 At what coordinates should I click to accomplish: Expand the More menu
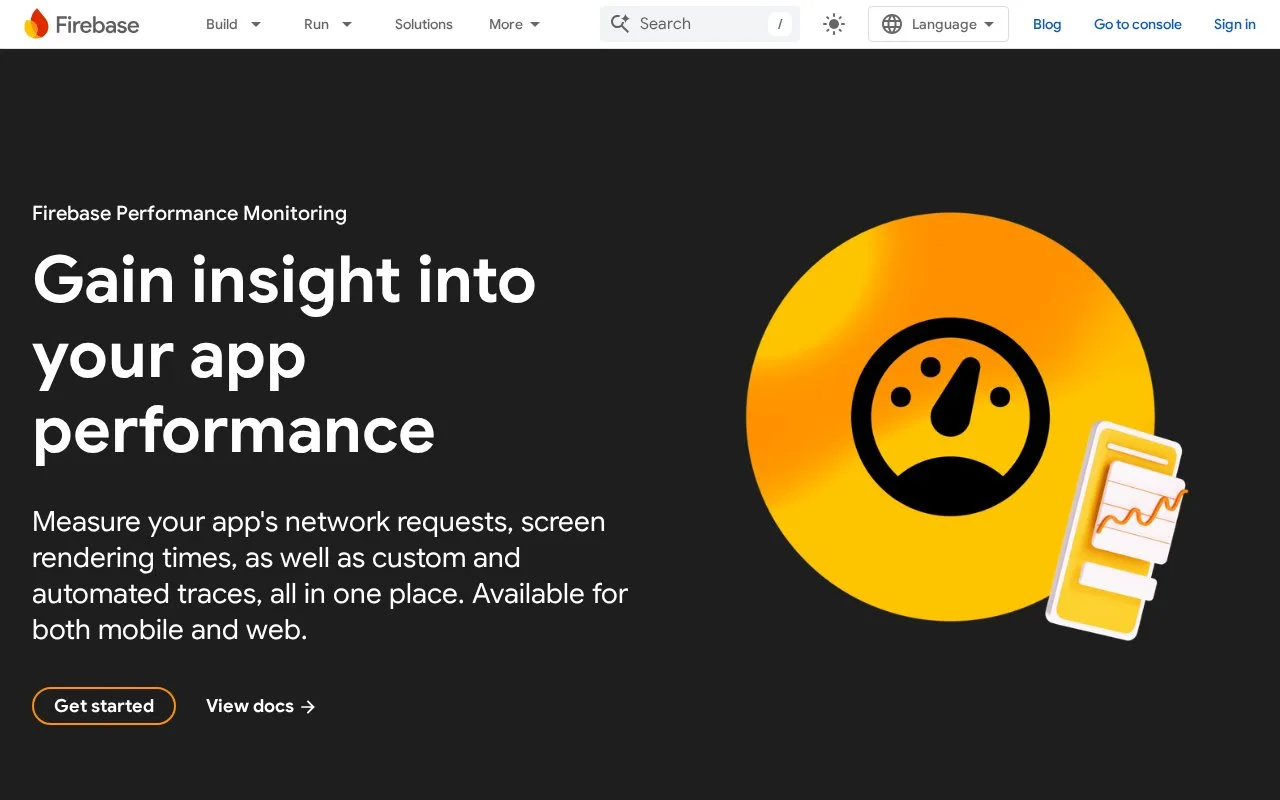click(515, 24)
